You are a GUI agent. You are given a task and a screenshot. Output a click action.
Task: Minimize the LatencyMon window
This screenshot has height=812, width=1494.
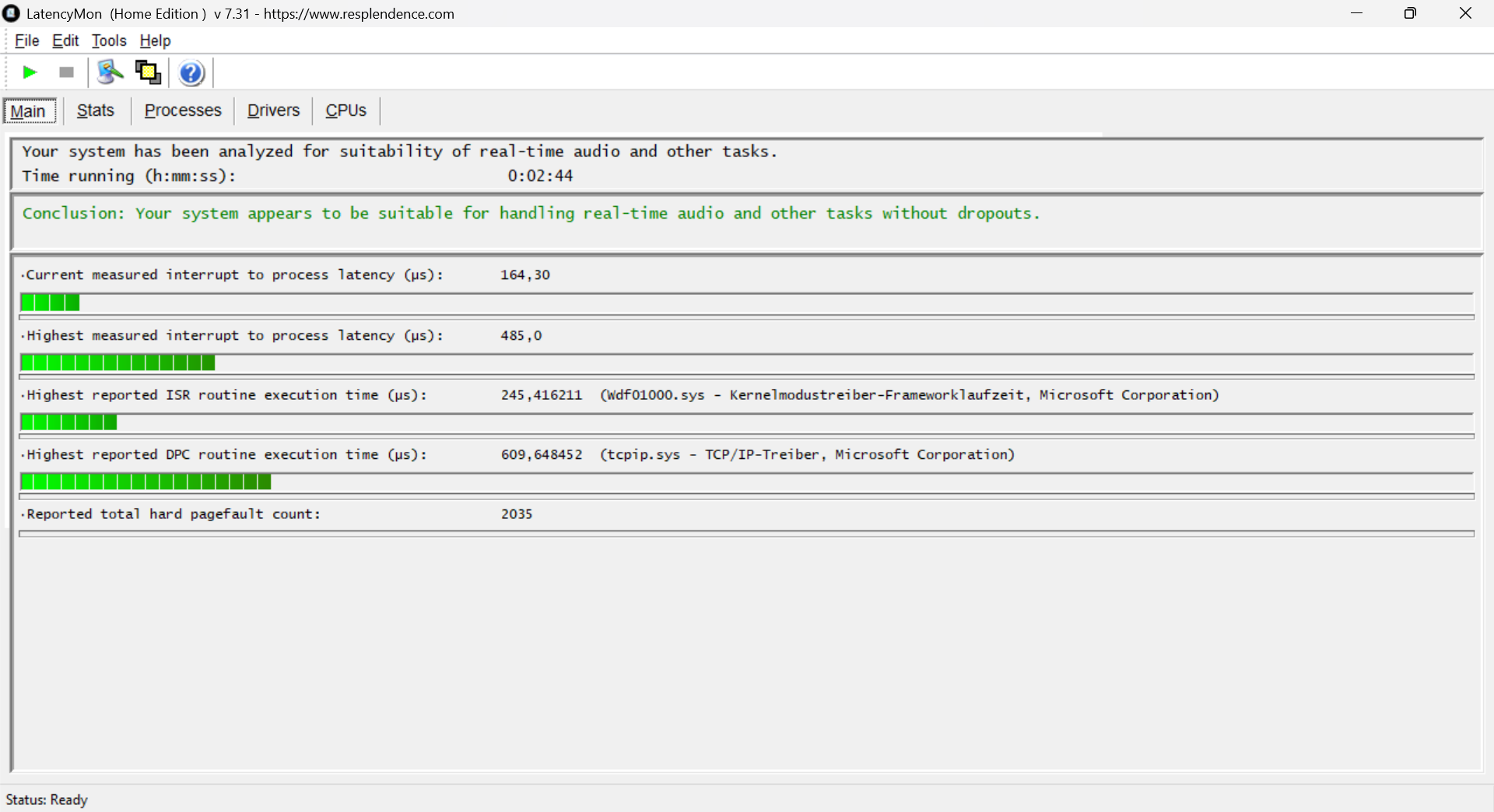1357,13
